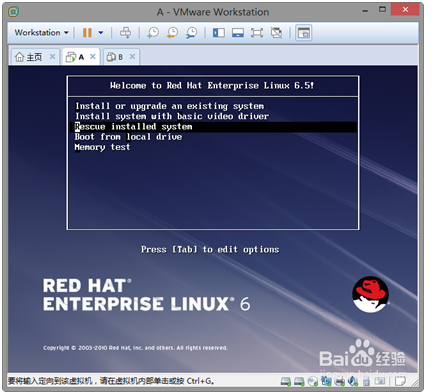Click the CD/DVD drive status icon
This screenshot has width=436, height=392.
(313, 381)
